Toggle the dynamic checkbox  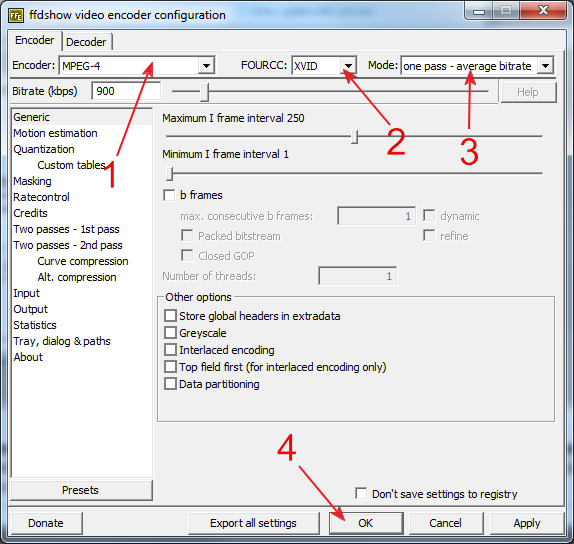(429, 216)
